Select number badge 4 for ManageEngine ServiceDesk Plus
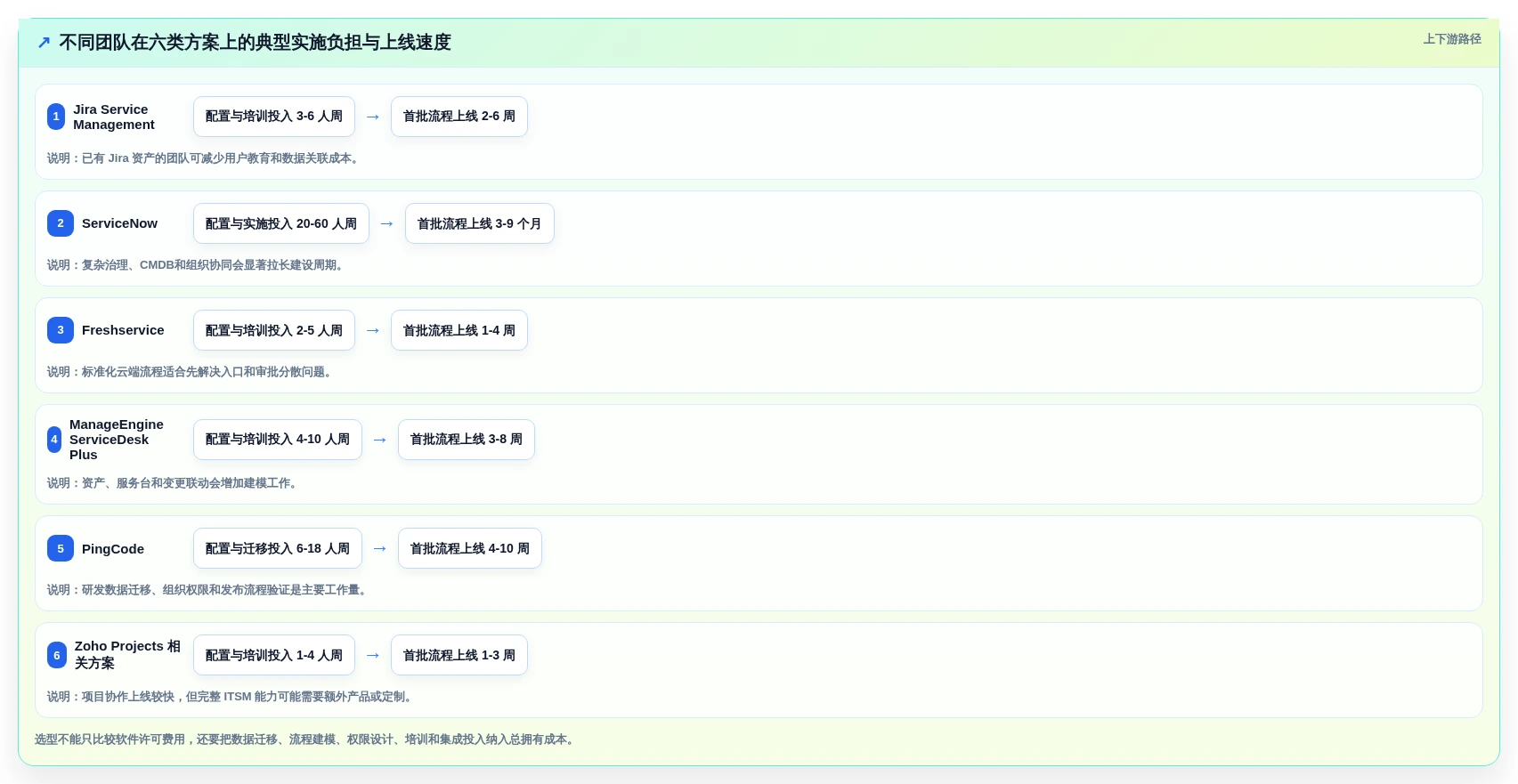Viewport: 1518px width, 784px height. click(54, 440)
